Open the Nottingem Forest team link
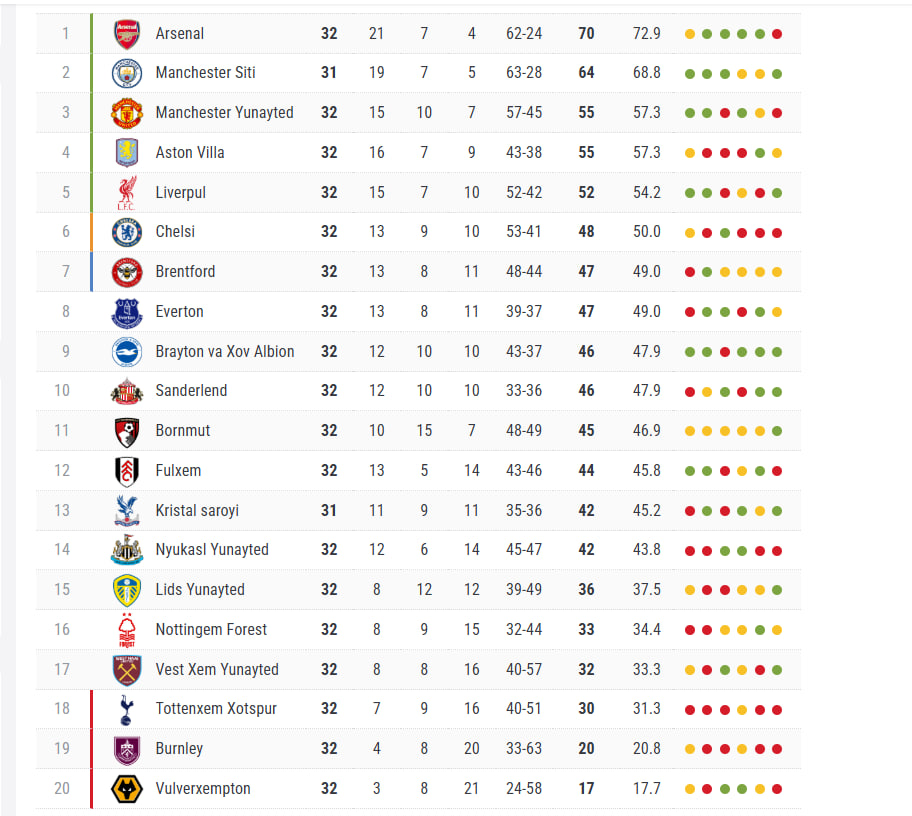 coord(211,630)
